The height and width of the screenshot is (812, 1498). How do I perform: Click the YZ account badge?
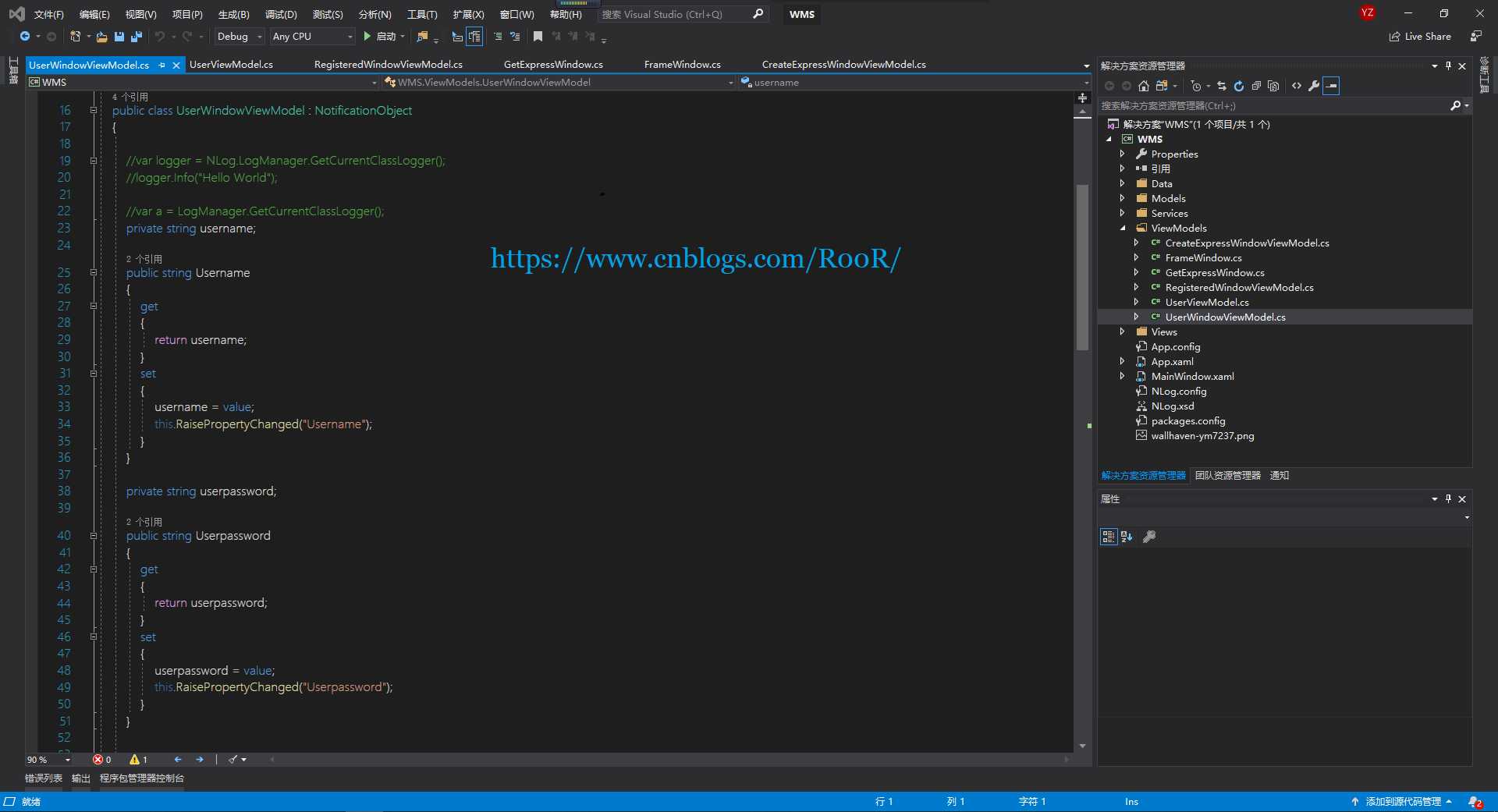pos(1367,13)
